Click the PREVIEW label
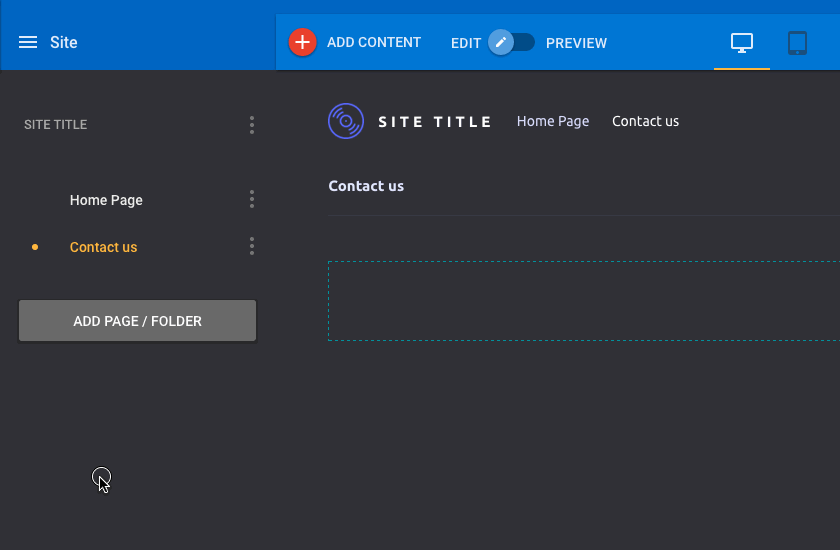Viewport: 840px width, 550px height. pyautogui.click(x=576, y=43)
